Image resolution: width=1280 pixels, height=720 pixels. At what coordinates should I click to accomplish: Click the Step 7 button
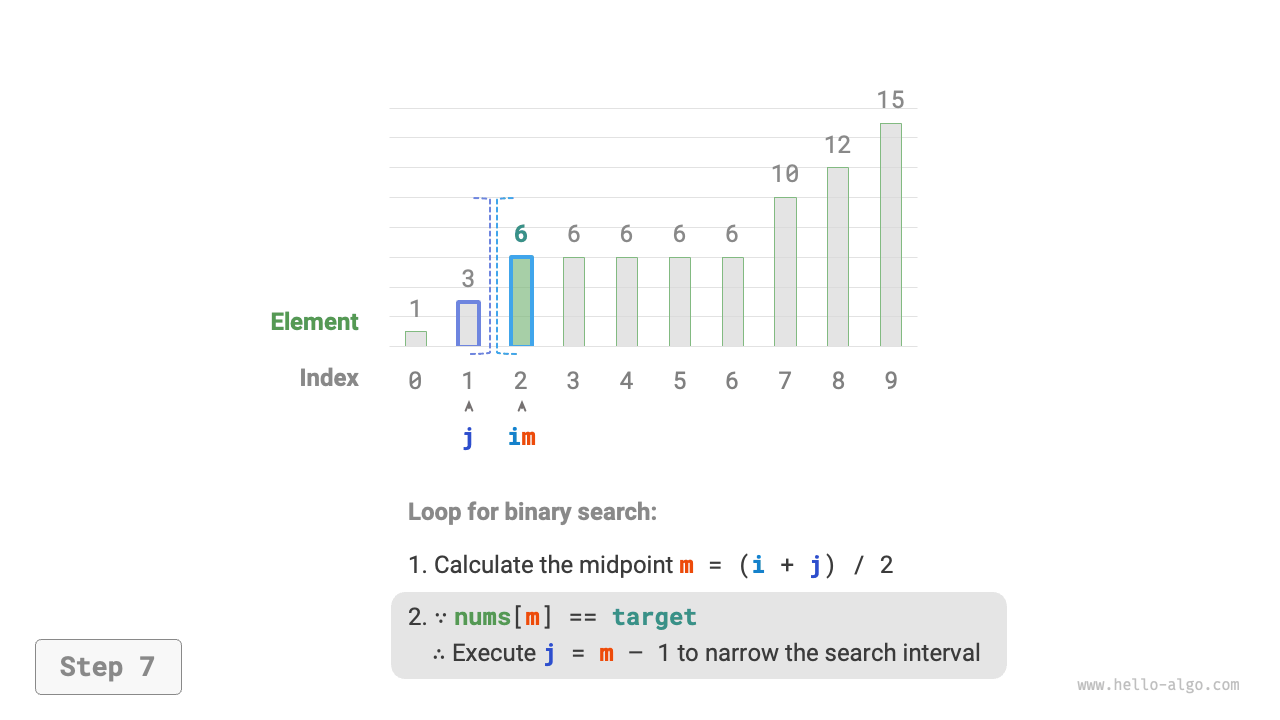[x=108, y=667]
